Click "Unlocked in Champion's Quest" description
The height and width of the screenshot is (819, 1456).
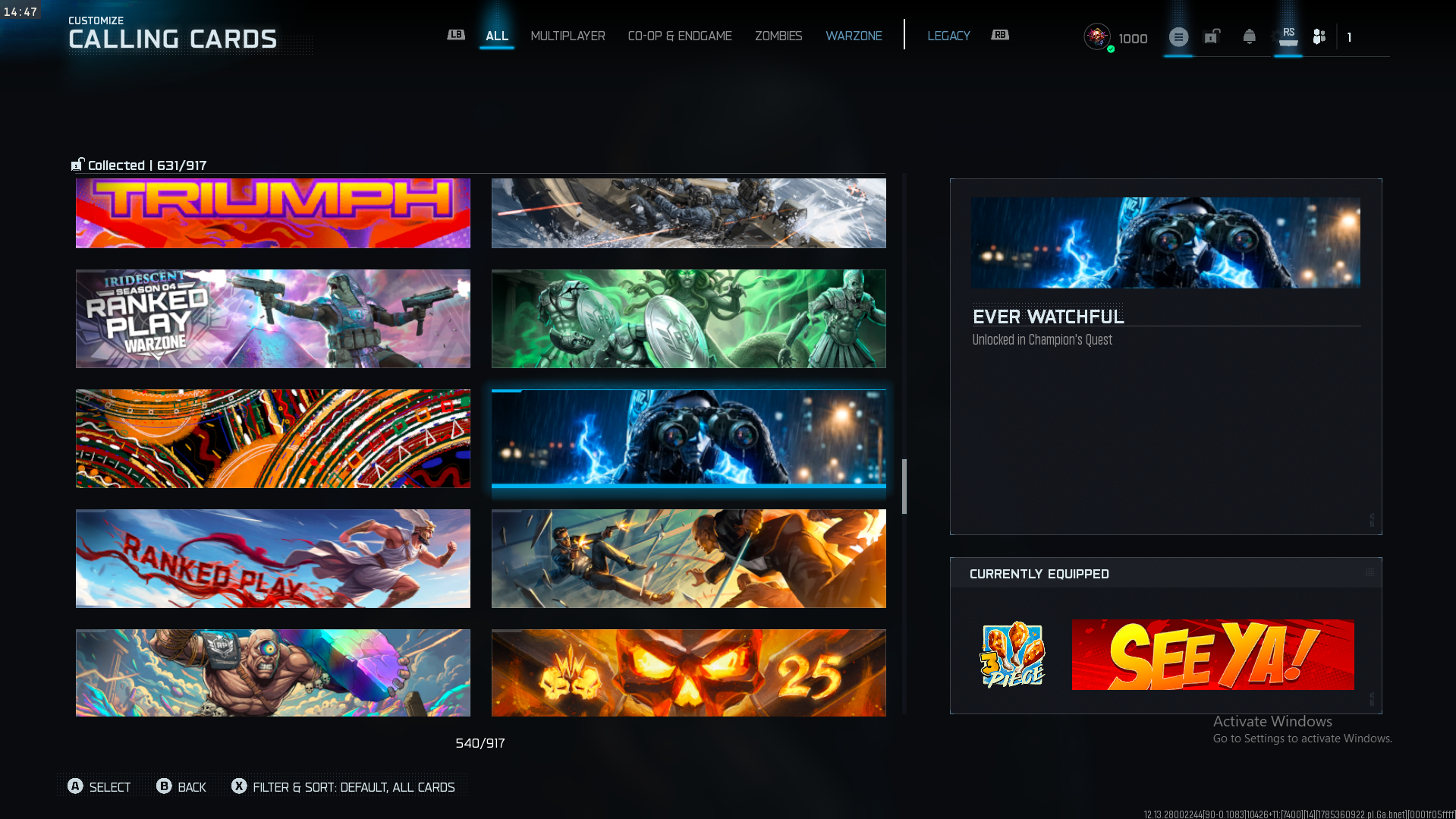pos(1042,340)
